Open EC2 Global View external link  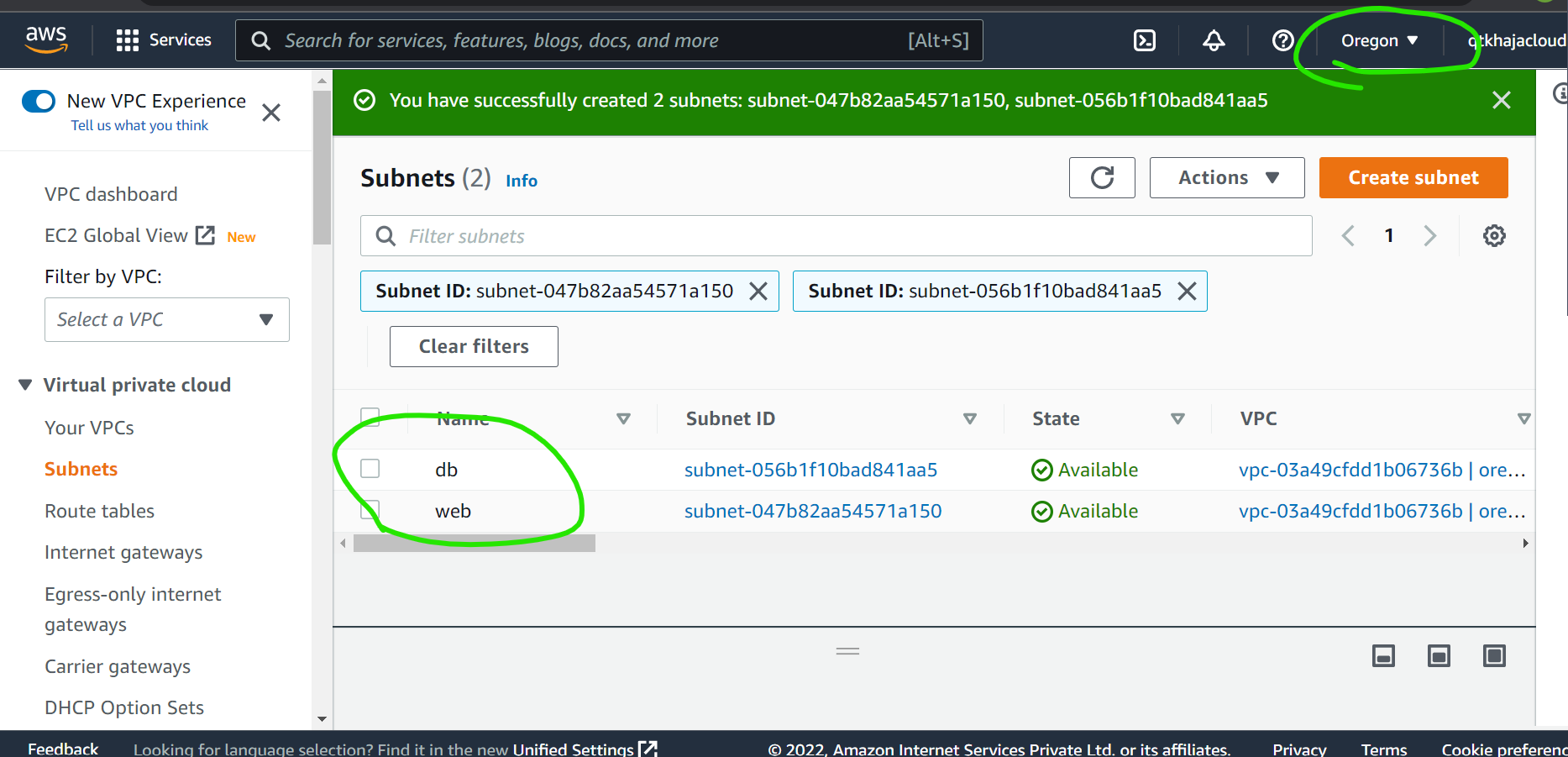130,235
